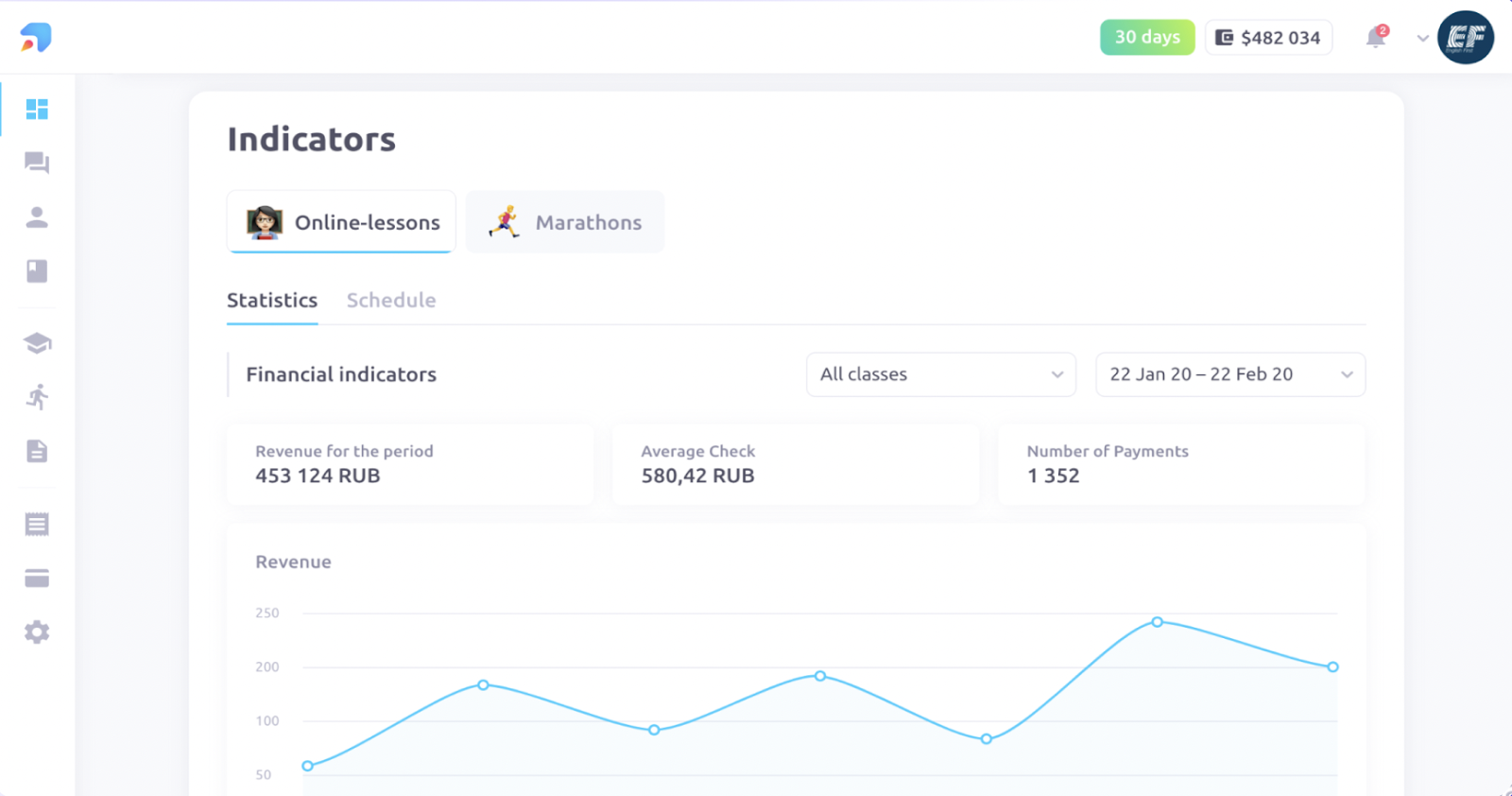
Task: Expand the profile menu chevron
Action: (1422, 39)
